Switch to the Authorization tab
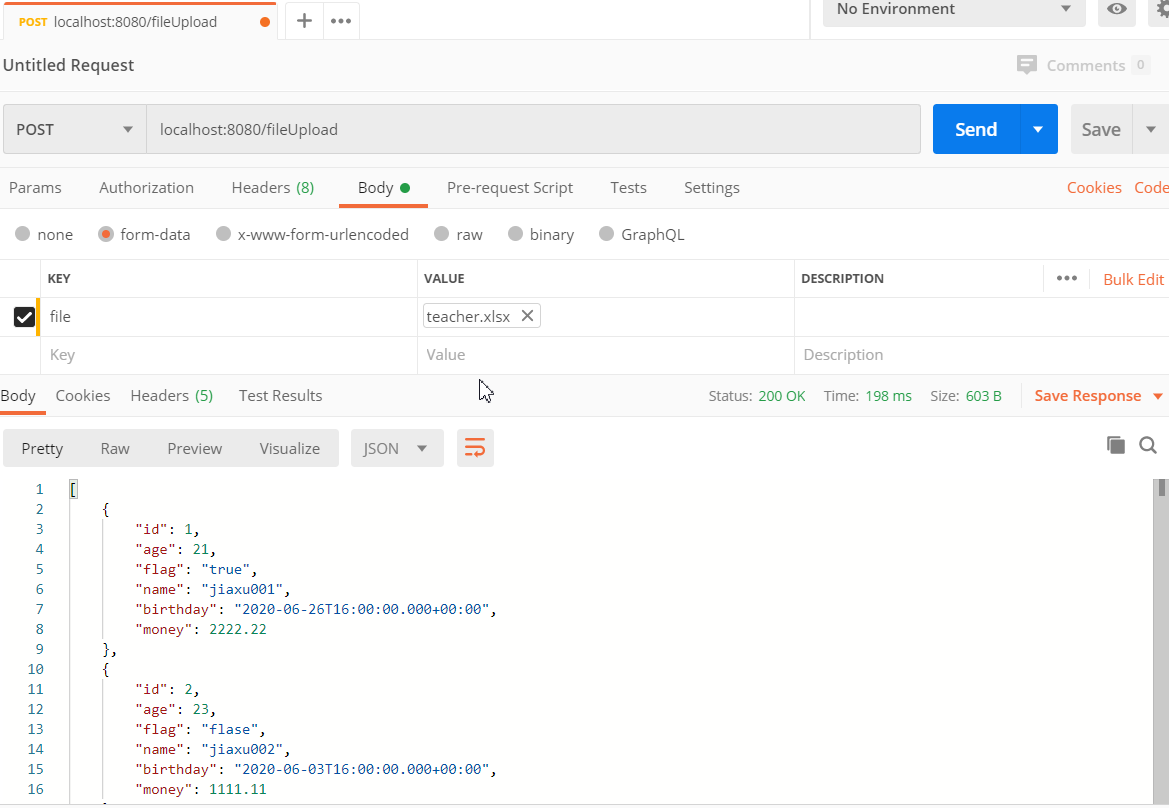Viewport: 1169px width, 808px height. (x=146, y=188)
